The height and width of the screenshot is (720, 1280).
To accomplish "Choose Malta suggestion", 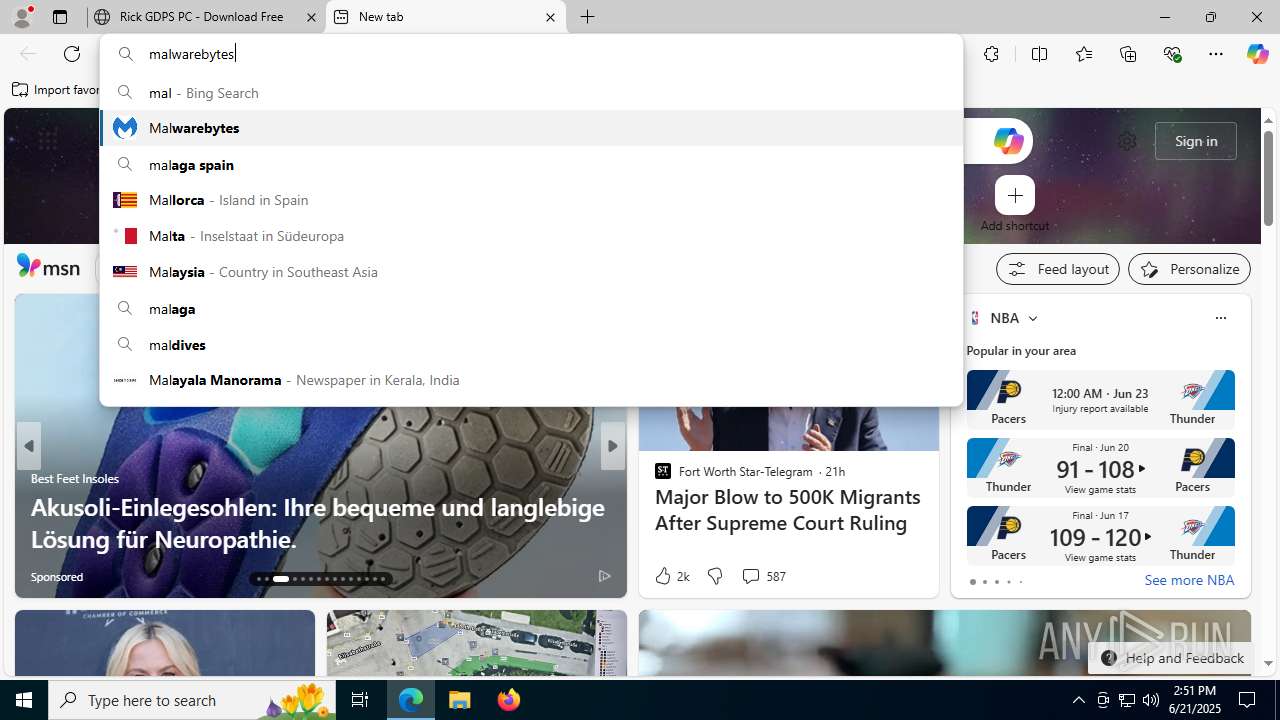I will pos(531,236).
